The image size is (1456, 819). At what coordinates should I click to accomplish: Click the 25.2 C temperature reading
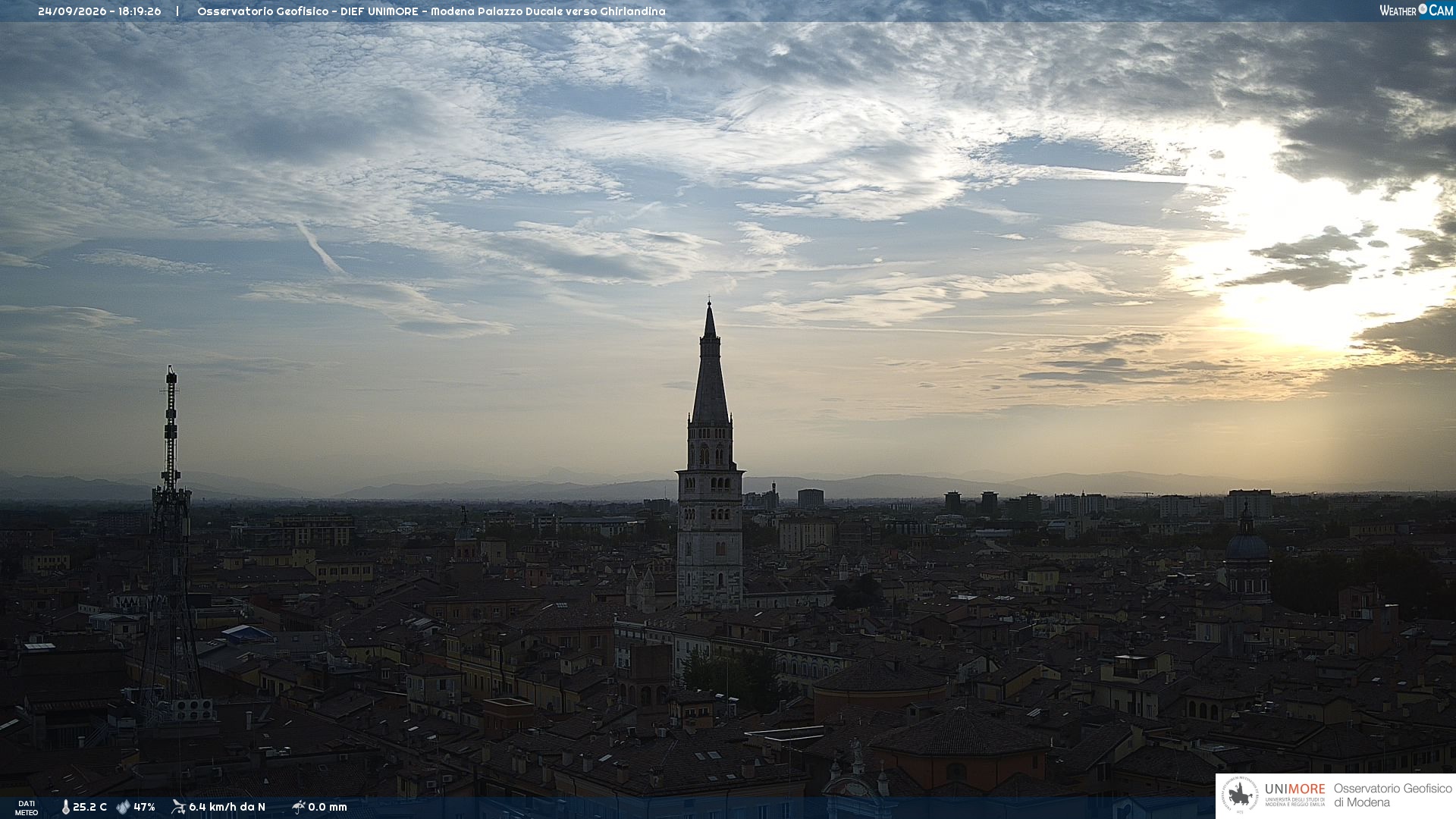coord(89,808)
